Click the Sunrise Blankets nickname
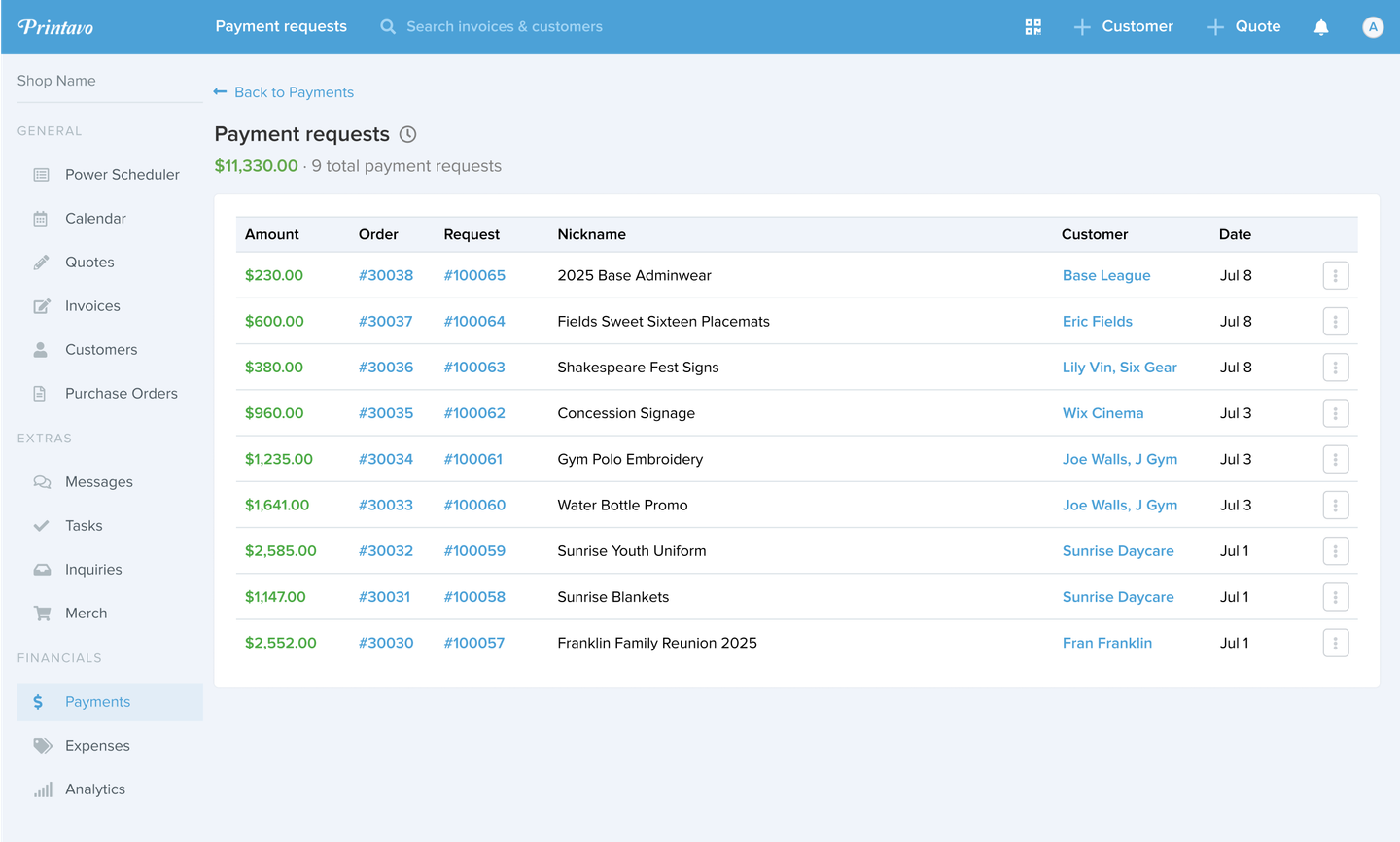This screenshot has width=1400, height=842. click(x=613, y=597)
